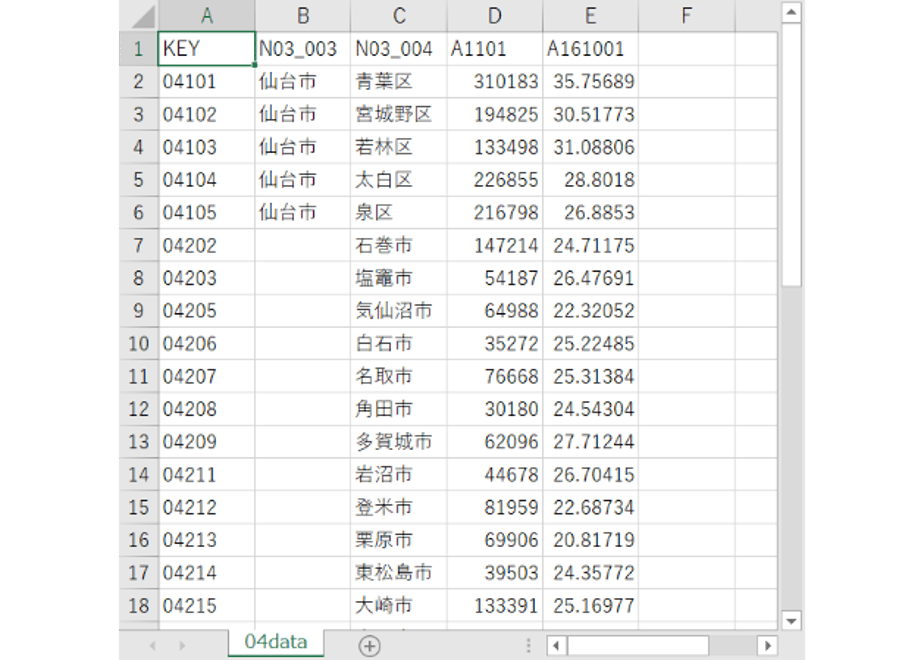924x660 pixels.
Task: Select cell containing 若林区
Action: pyautogui.click(x=399, y=147)
